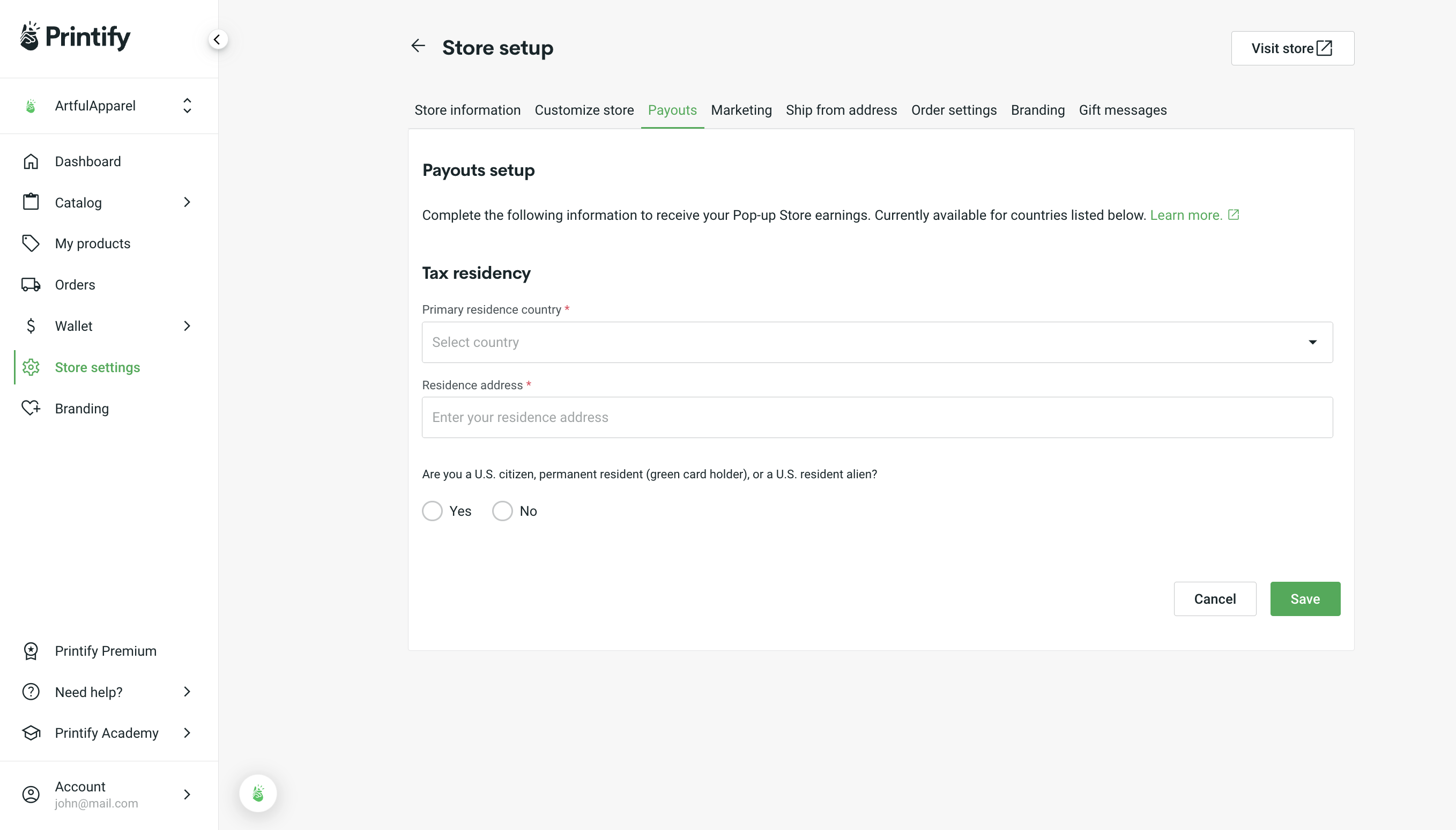Image resolution: width=1456 pixels, height=830 pixels.
Task: Open Branding via the heart icon
Action: (31, 408)
